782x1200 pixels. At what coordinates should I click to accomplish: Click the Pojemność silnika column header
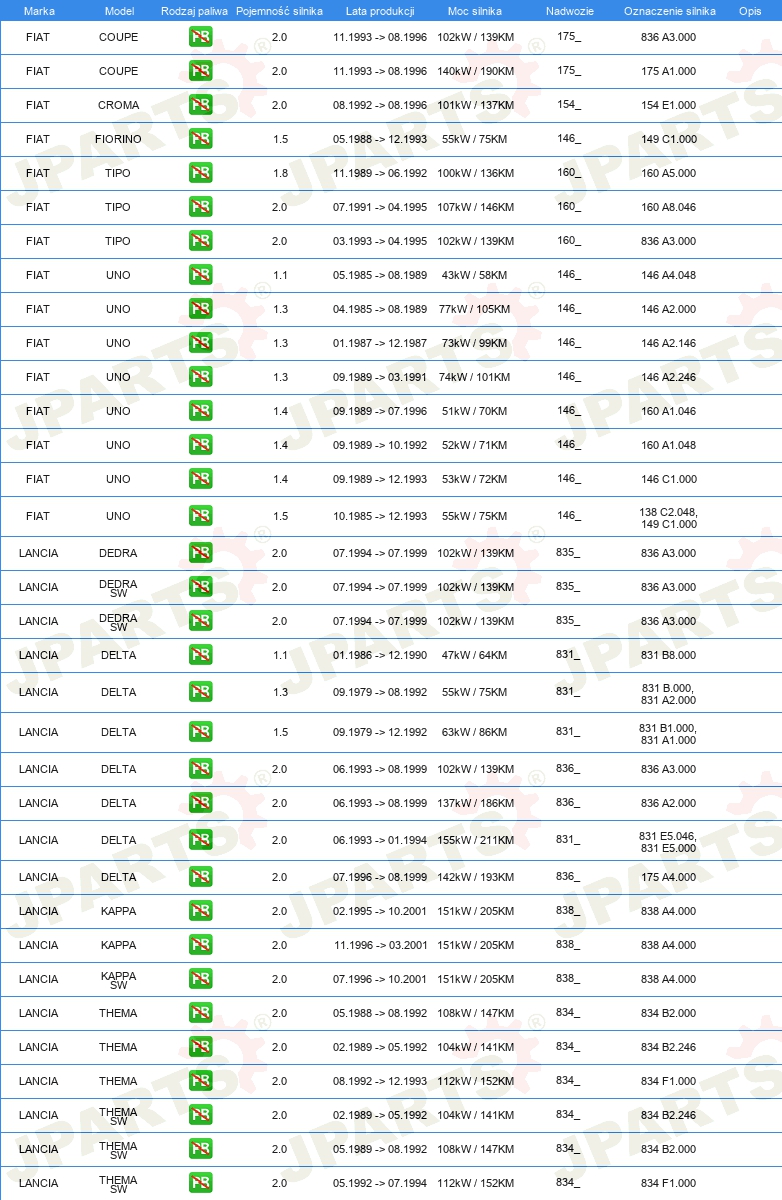(x=279, y=11)
